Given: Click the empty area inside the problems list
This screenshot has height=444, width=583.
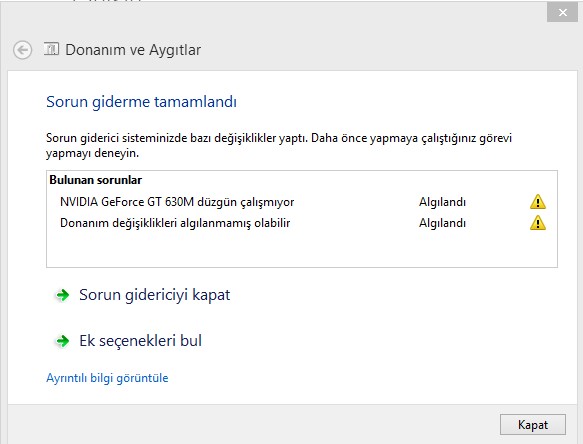Looking at the screenshot, I should [302, 249].
